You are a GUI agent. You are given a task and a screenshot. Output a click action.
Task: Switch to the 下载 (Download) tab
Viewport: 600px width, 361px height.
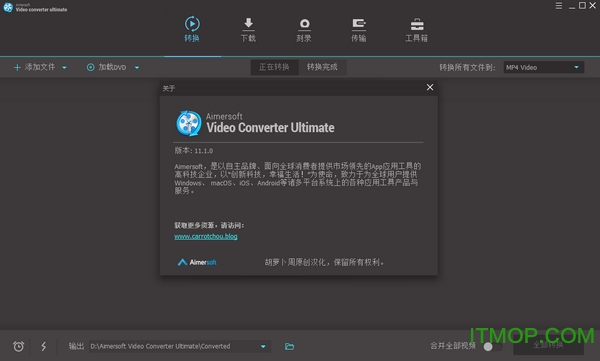pos(248,29)
